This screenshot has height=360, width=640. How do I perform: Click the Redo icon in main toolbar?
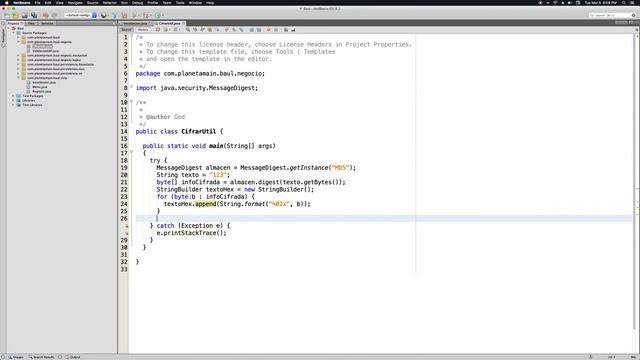coord(54,16)
